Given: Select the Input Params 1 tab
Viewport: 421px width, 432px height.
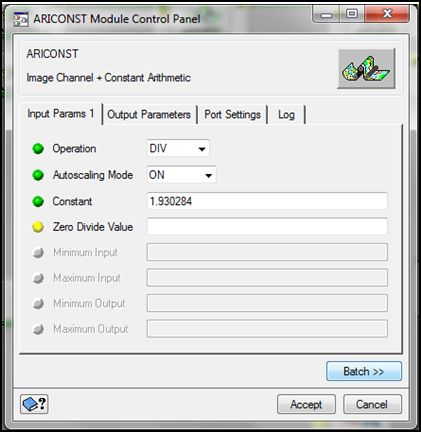Looking at the screenshot, I should pos(61,114).
